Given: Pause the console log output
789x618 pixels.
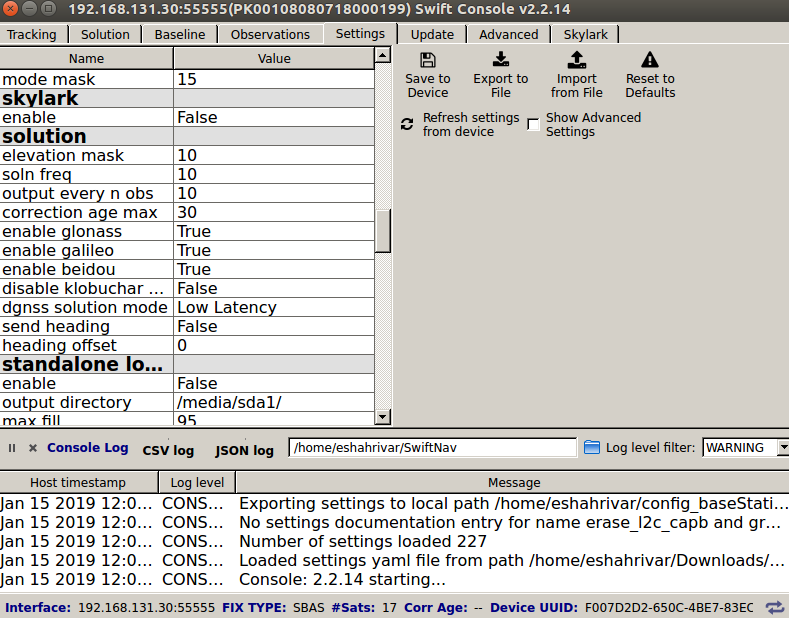Looking at the screenshot, I should coord(13,449).
